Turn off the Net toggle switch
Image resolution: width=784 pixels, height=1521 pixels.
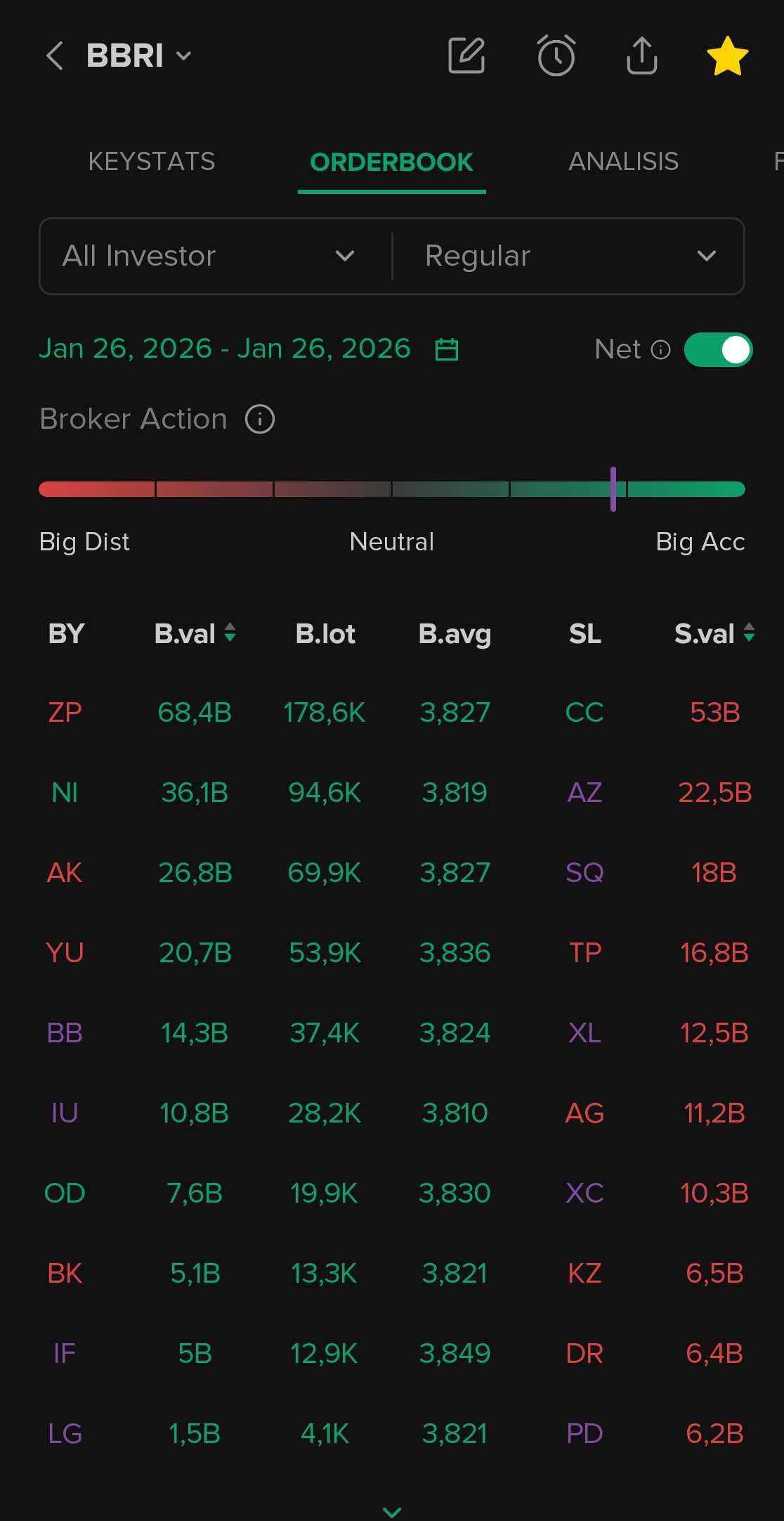718,349
